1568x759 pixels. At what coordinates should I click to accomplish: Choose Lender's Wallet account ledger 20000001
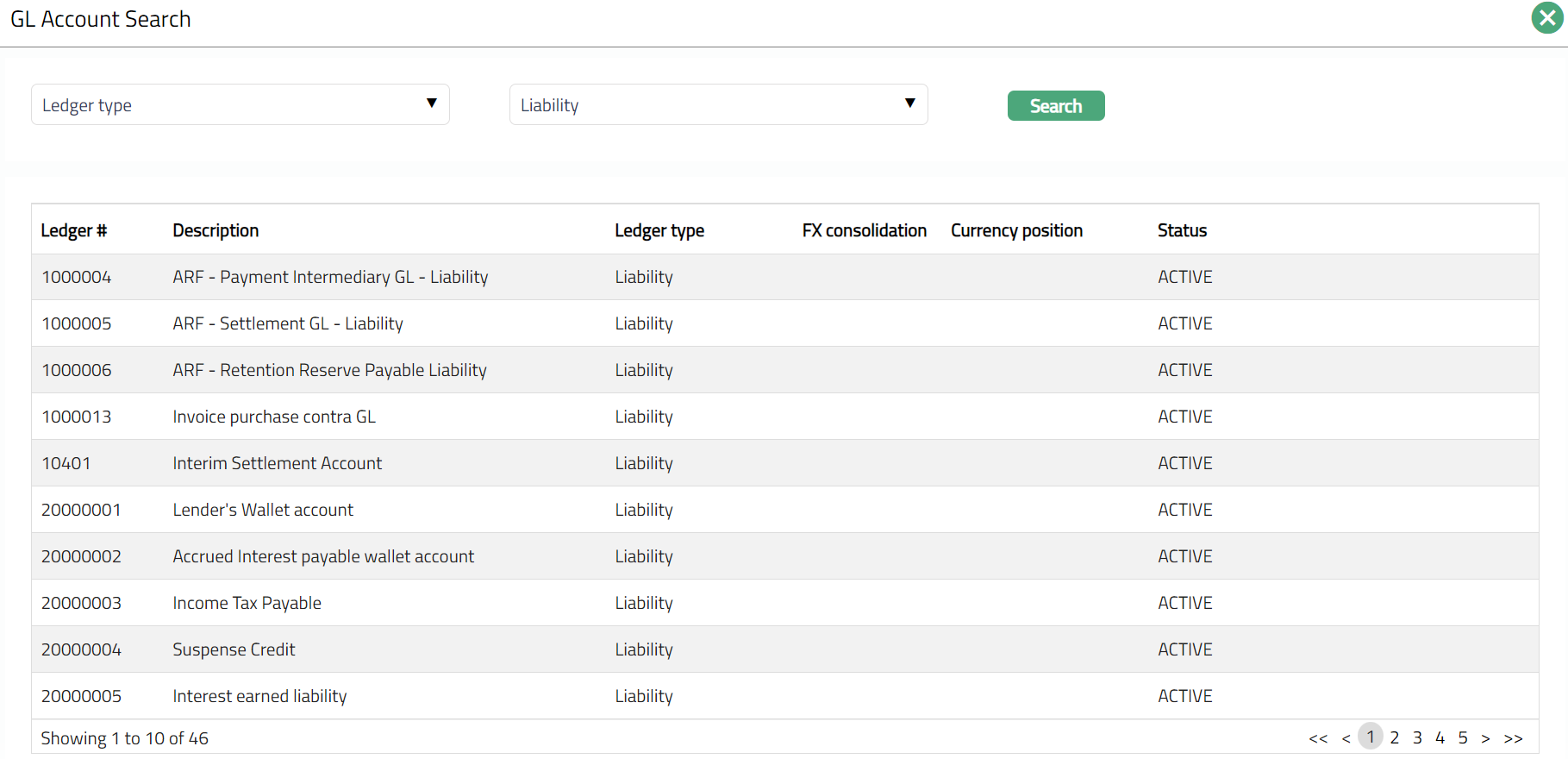263,510
